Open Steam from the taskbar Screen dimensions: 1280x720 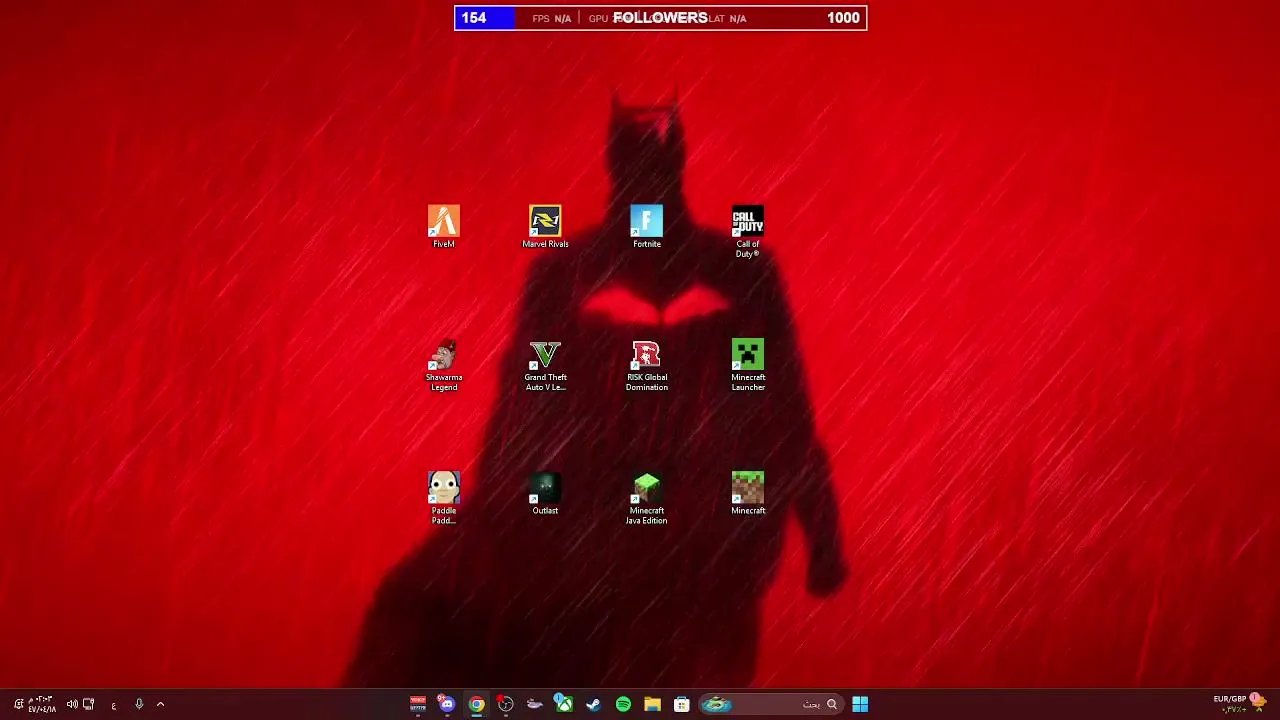(594, 704)
